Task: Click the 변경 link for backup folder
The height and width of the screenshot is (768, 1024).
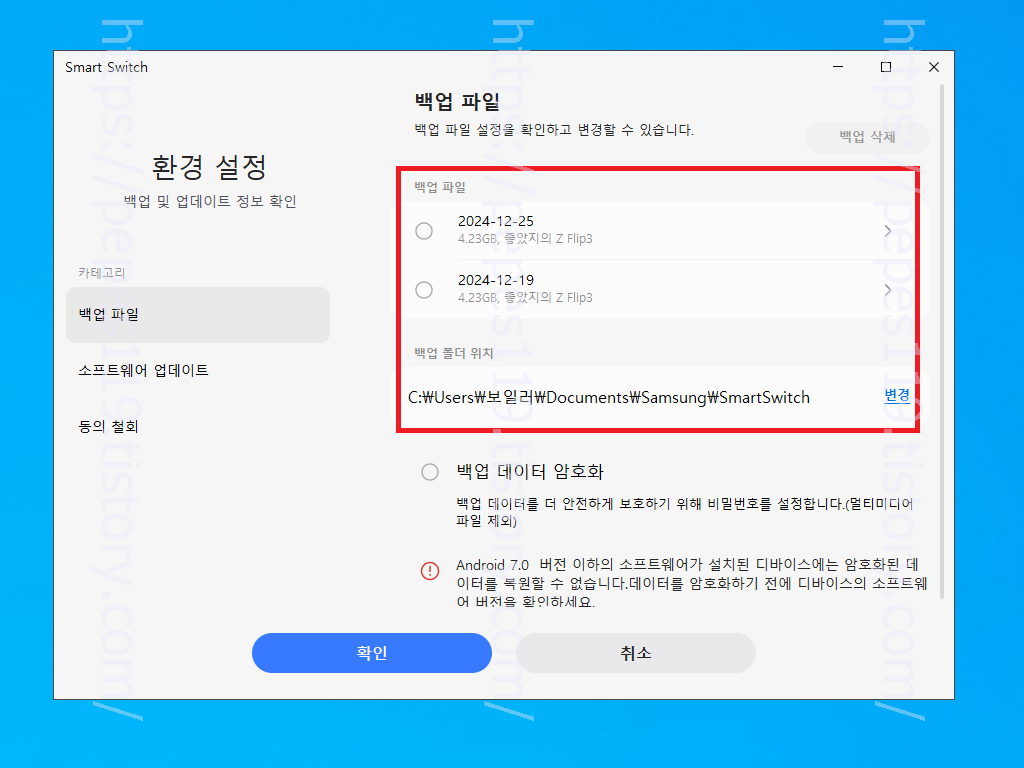Action: 897,396
